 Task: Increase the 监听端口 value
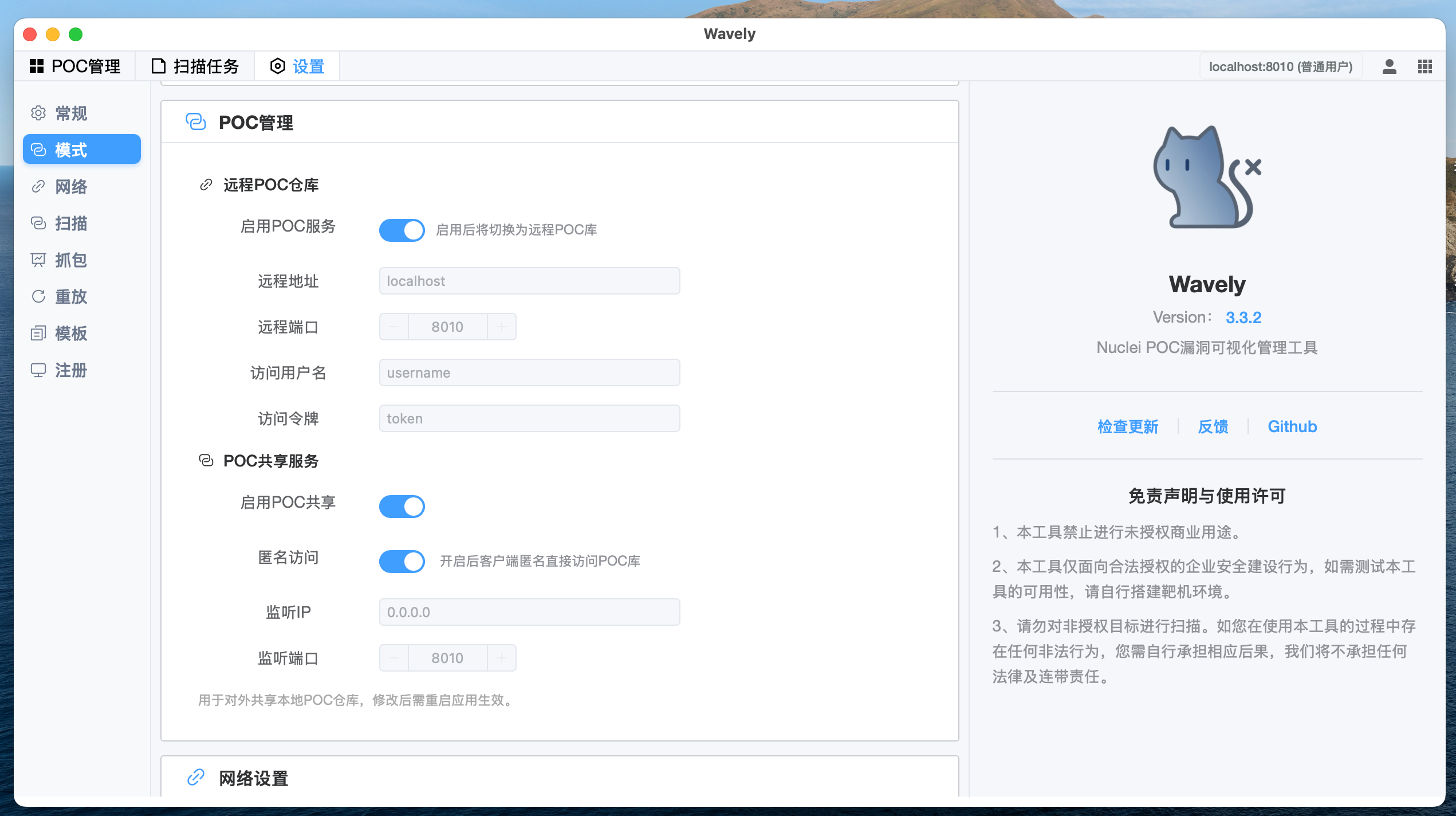pyautogui.click(x=502, y=658)
